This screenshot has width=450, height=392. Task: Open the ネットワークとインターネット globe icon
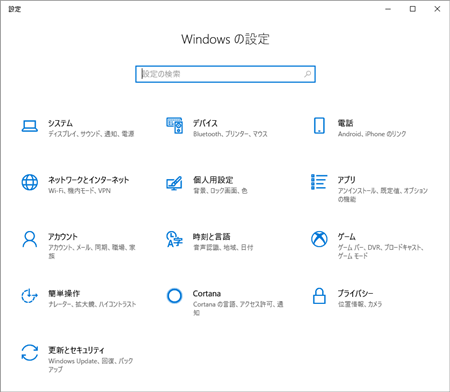click(x=30, y=182)
